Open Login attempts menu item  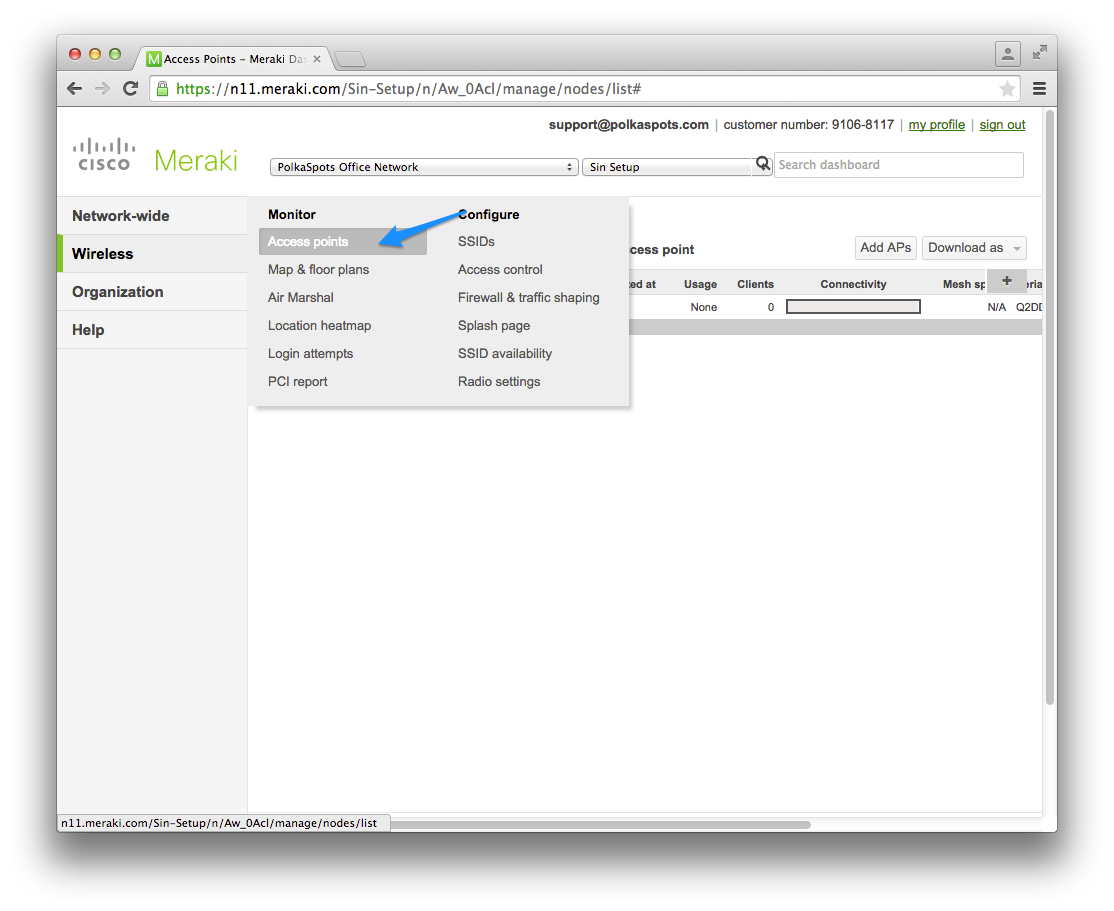pyautogui.click(x=310, y=354)
